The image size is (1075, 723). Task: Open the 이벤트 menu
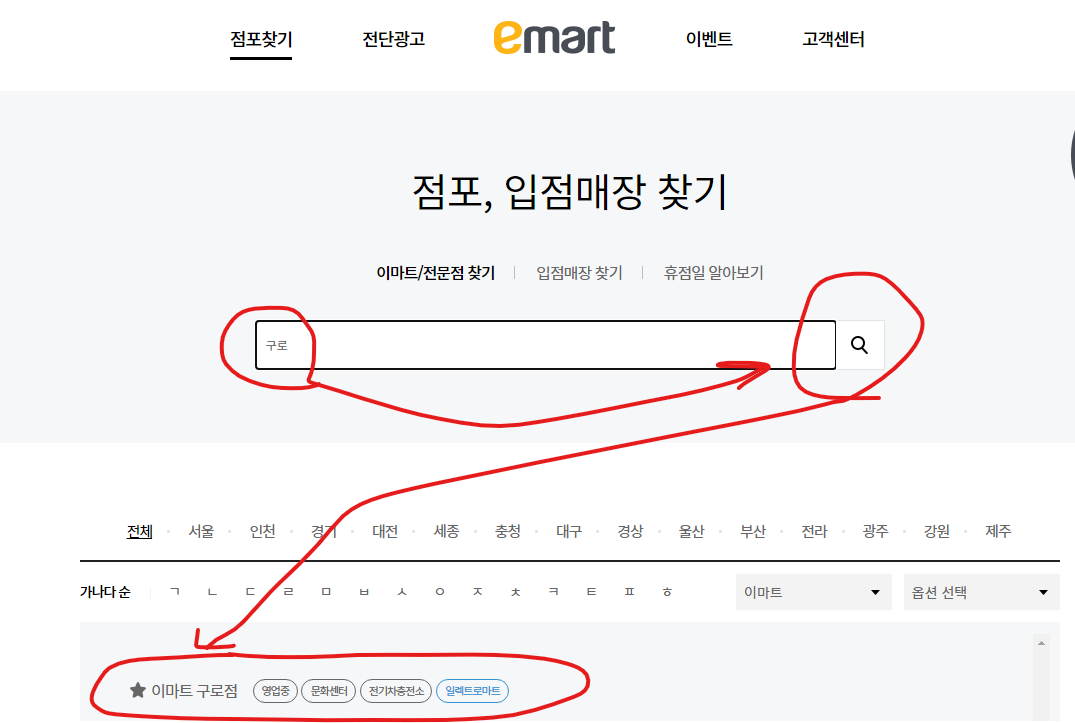point(709,39)
